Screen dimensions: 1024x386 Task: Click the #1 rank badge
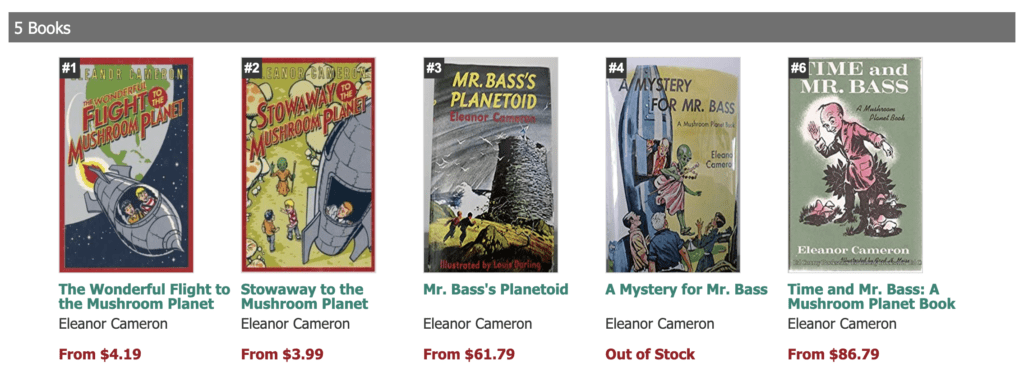click(69, 67)
